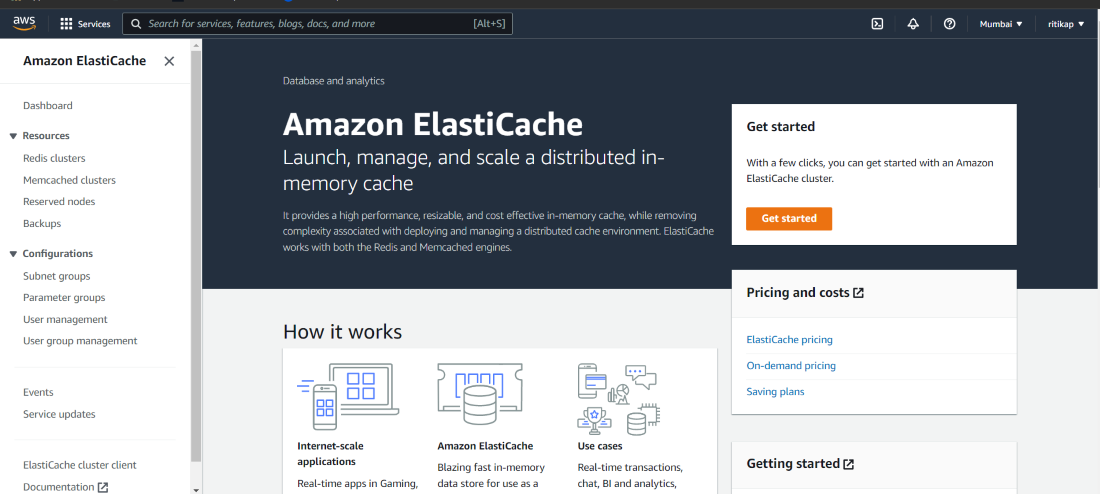Click external link icon beside Getting started
This screenshot has width=1100, height=494.
(x=848, y=464)
